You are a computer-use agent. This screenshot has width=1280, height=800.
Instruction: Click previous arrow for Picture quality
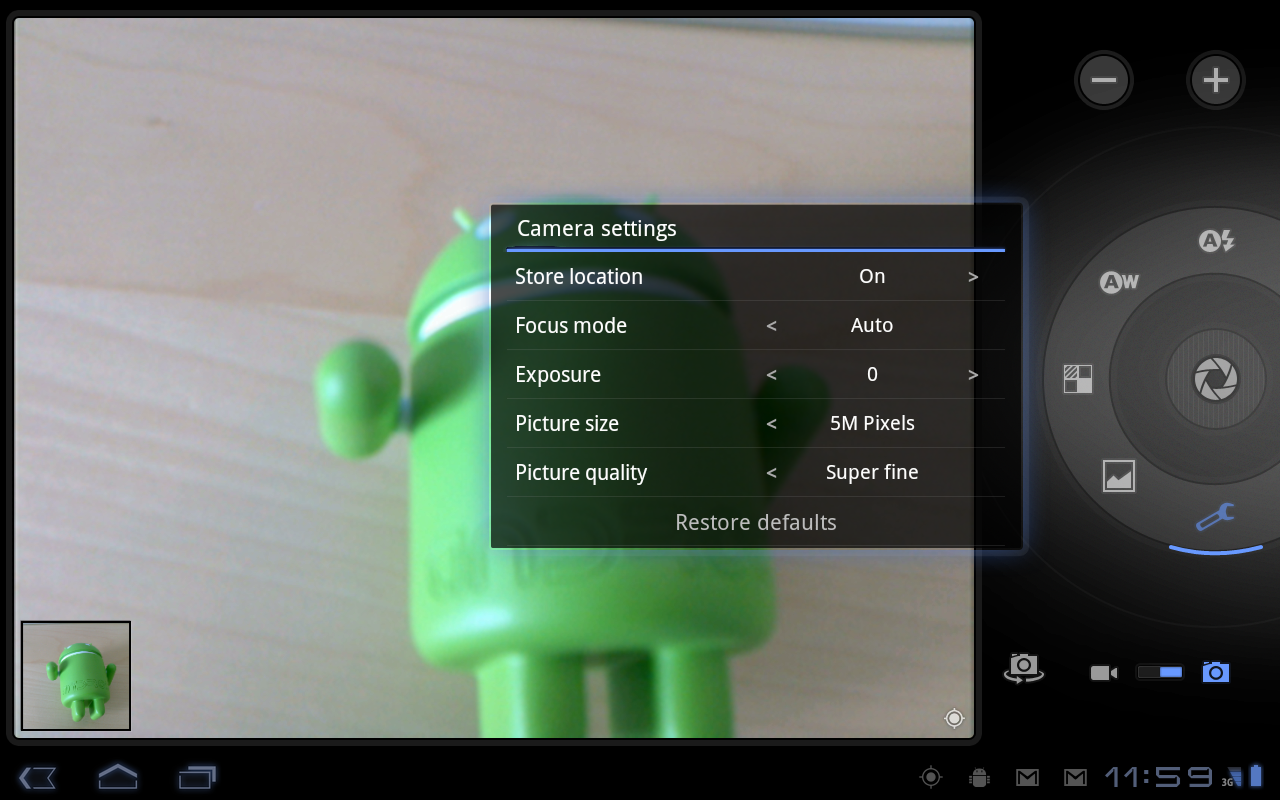[771, 473]
